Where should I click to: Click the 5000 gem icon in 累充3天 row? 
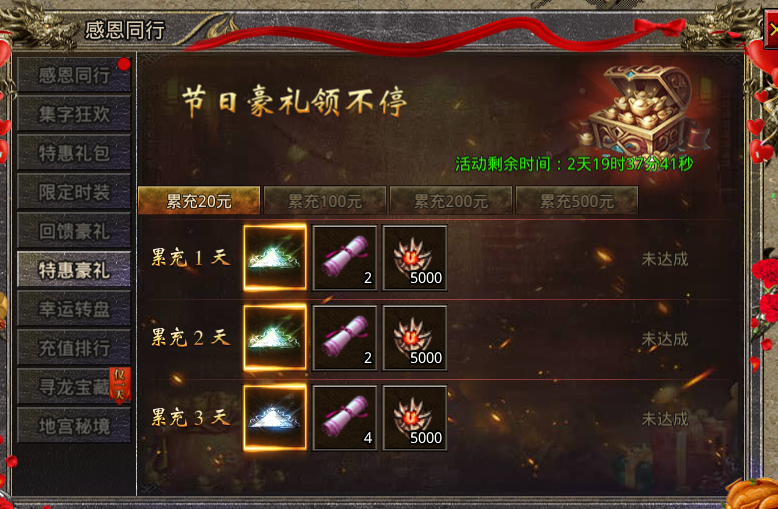coord(415,418)
